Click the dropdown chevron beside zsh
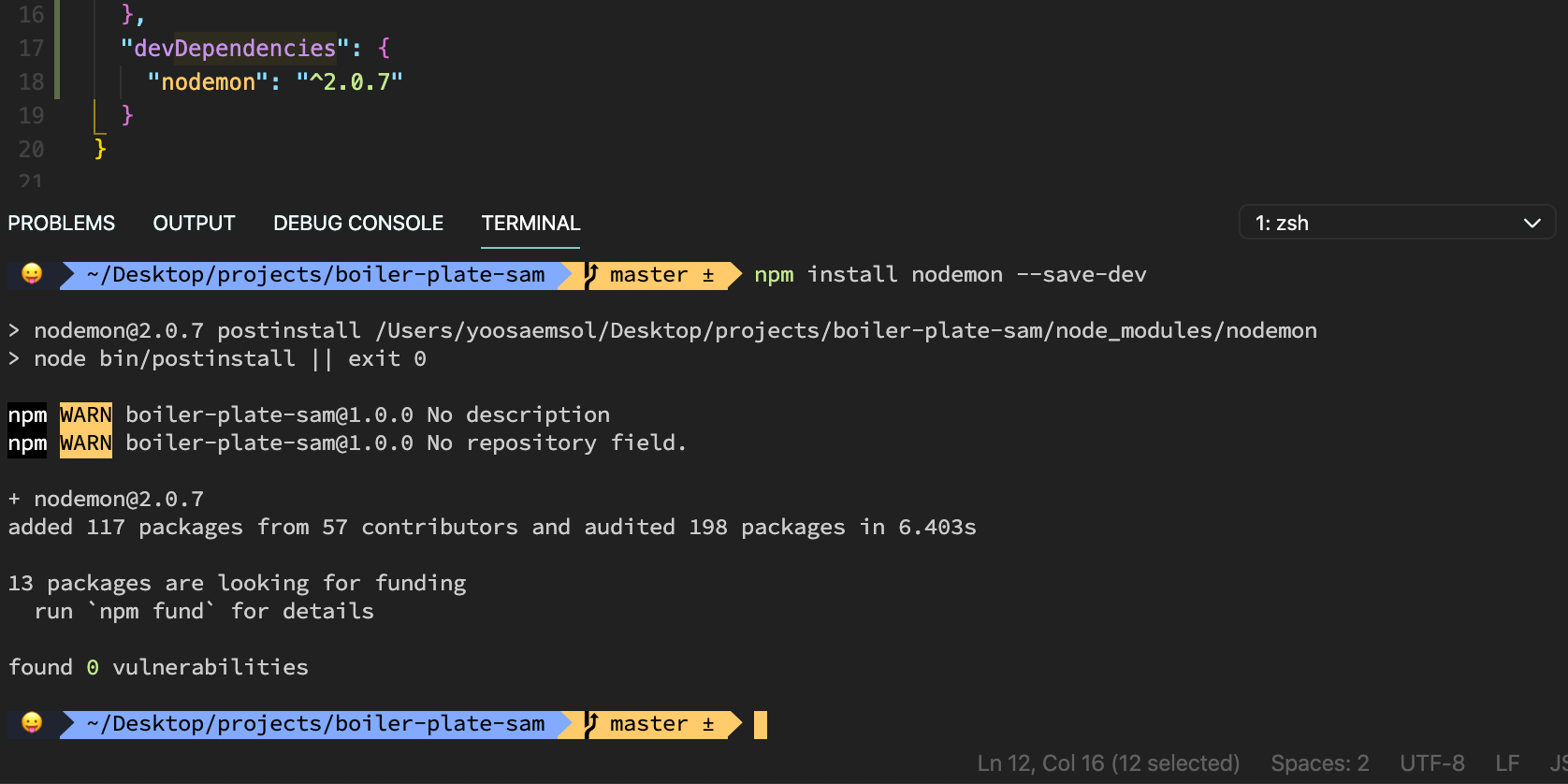The height and width of the screenshot is (784, 1568). [1532, 223]
